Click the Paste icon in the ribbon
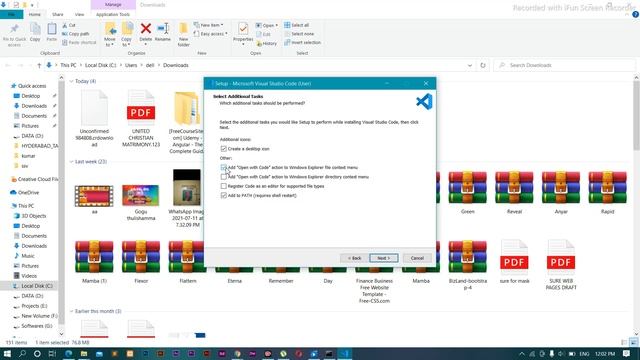 [x=51, y=29]
